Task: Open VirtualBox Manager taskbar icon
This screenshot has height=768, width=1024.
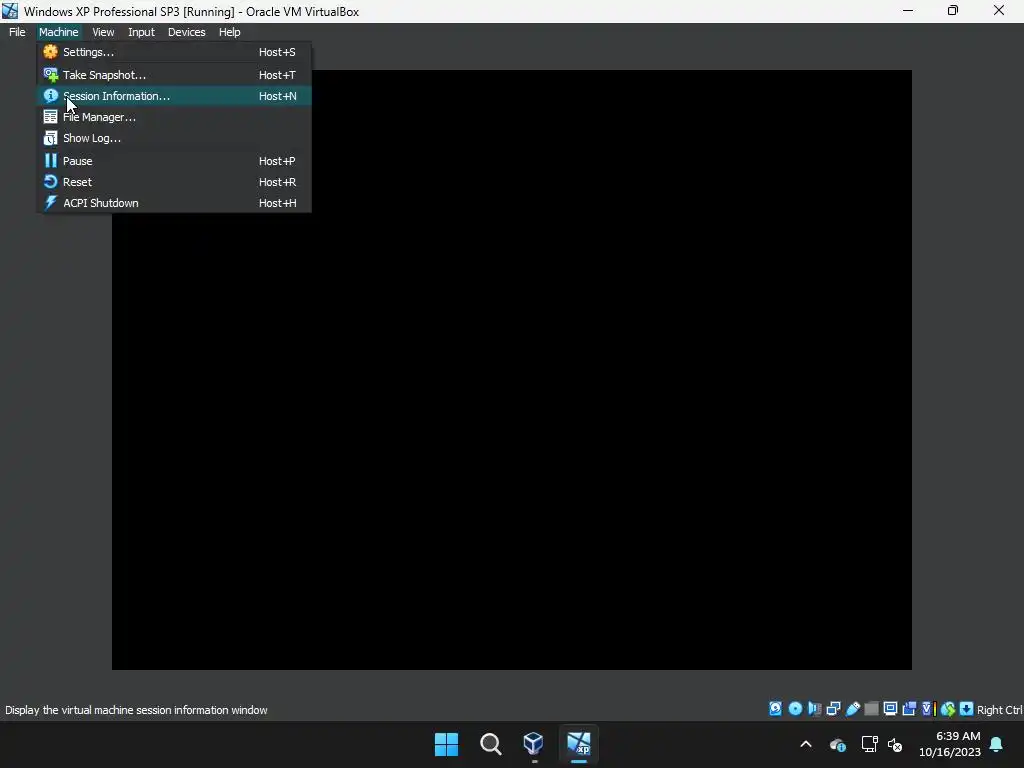Action: click(534, 743)
